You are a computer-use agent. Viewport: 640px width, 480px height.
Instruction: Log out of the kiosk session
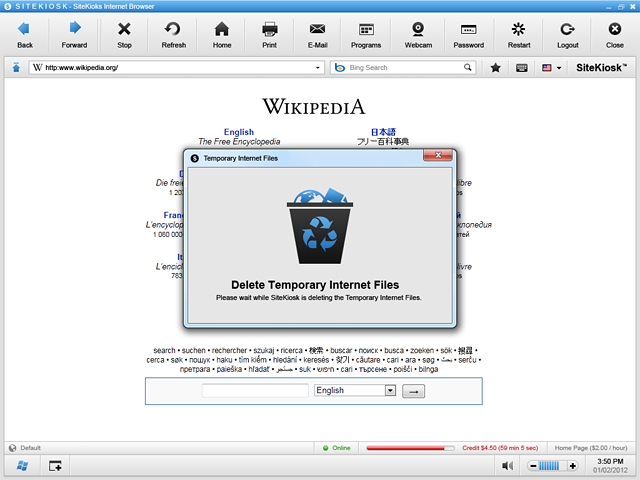point(567,35)
